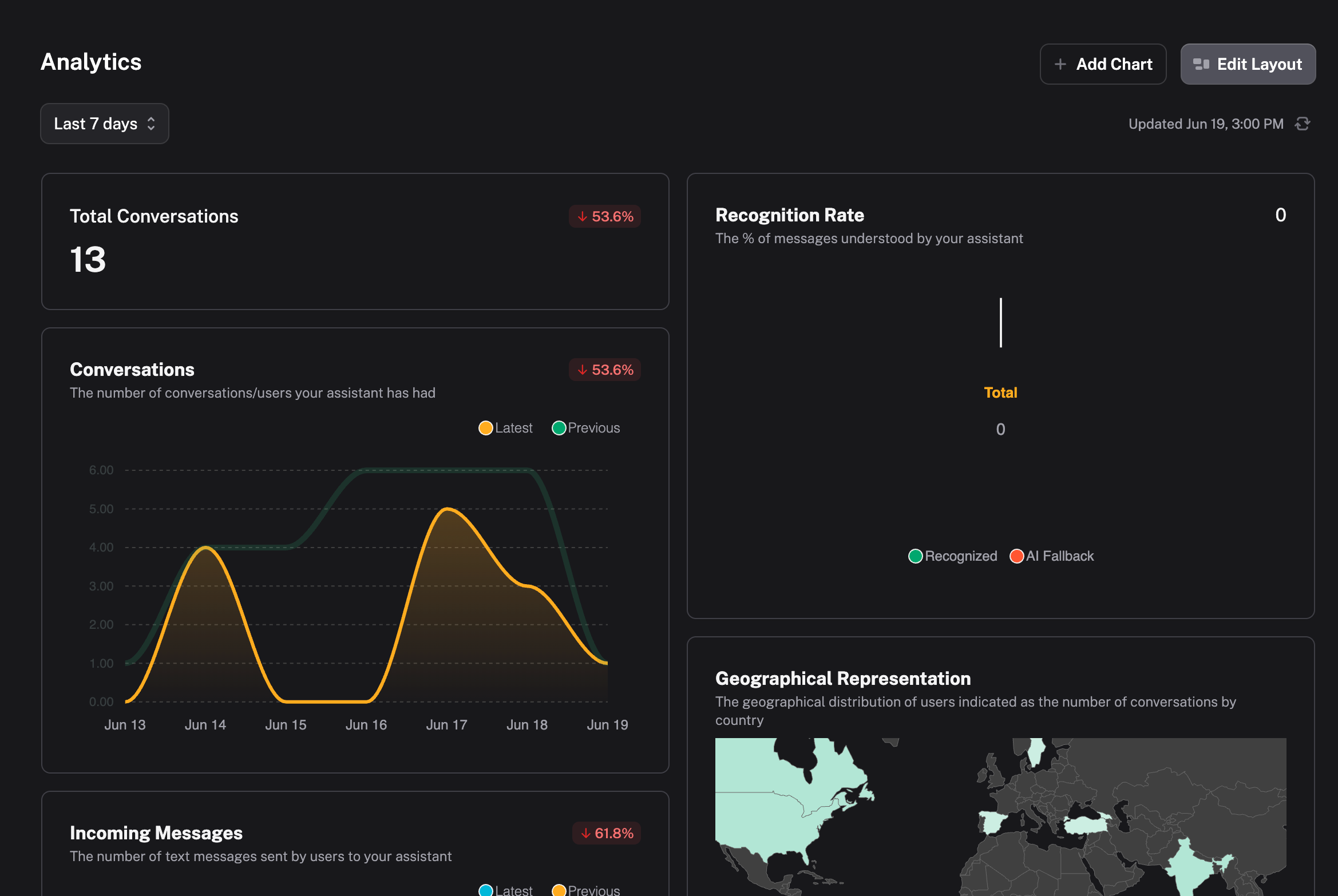Click the Total label in Recognition Rate
Viewport: 1338px width, 896px height.
tap(1000, 393)
